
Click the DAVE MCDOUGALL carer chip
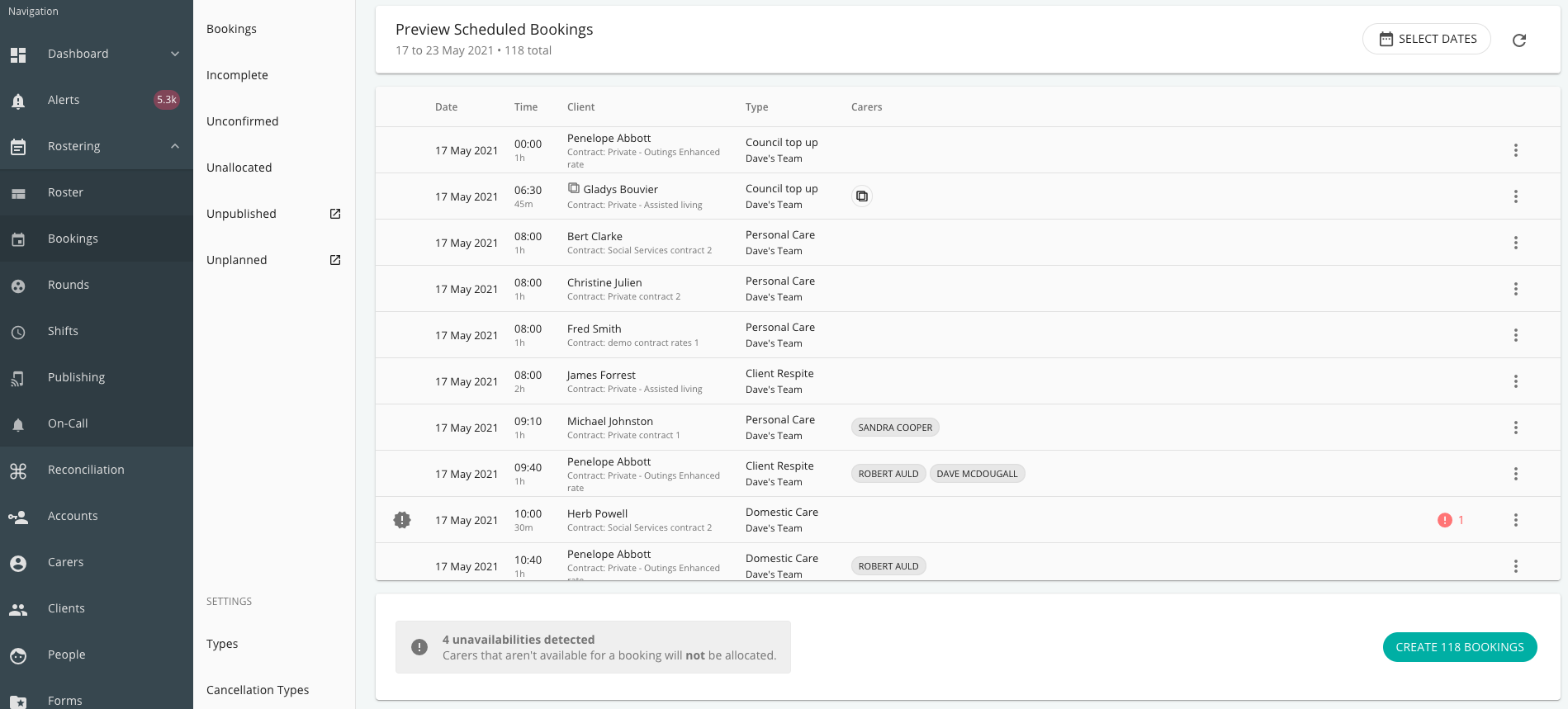coord(977,474)
